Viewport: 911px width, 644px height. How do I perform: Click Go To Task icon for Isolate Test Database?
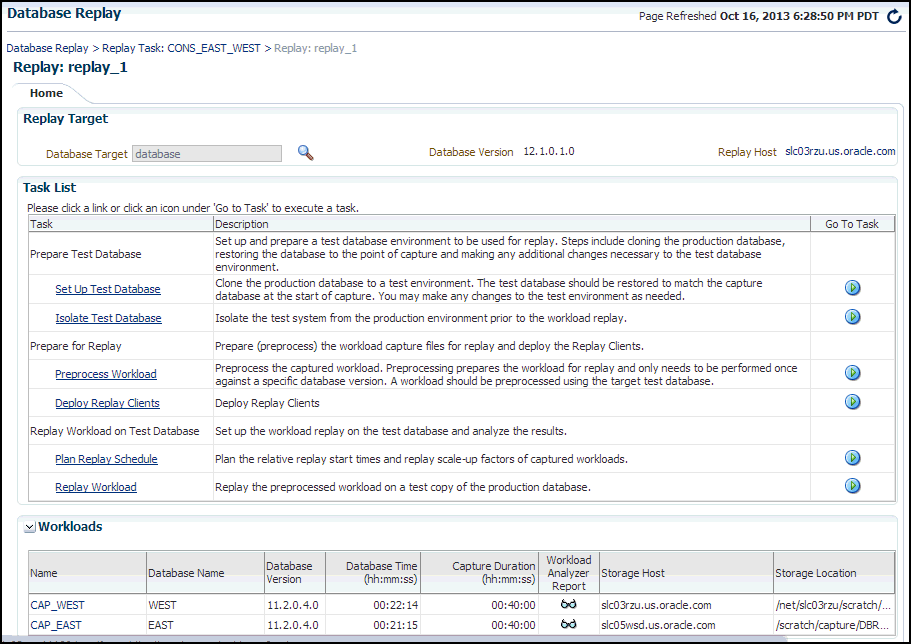pos(852,317)
